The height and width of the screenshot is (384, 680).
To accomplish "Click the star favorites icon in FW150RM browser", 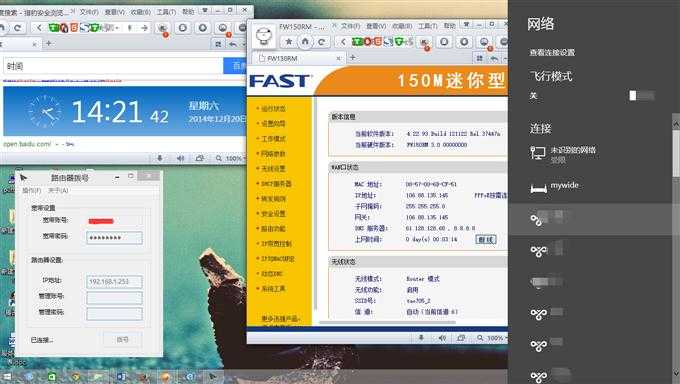I will point(288,42).
